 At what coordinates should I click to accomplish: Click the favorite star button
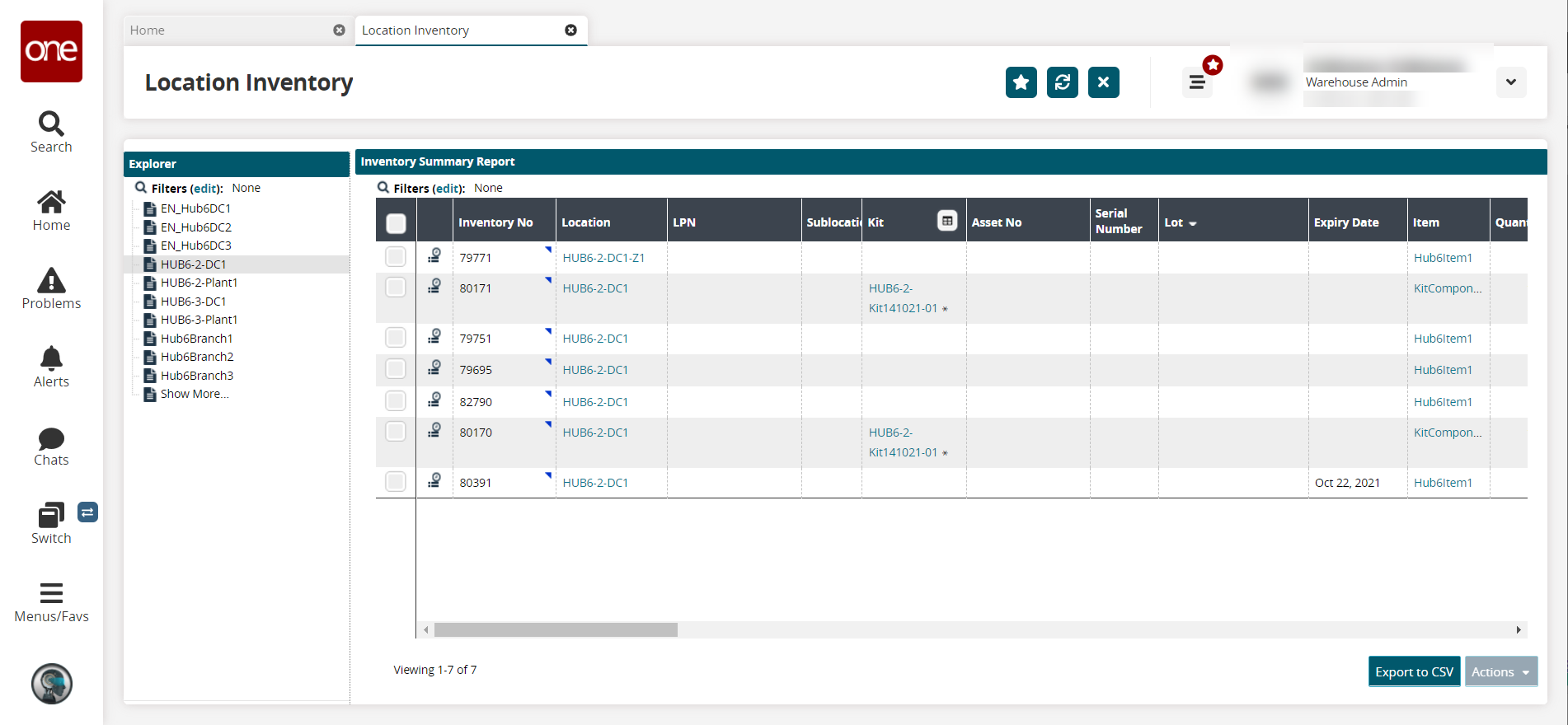tap(1021, 82)
